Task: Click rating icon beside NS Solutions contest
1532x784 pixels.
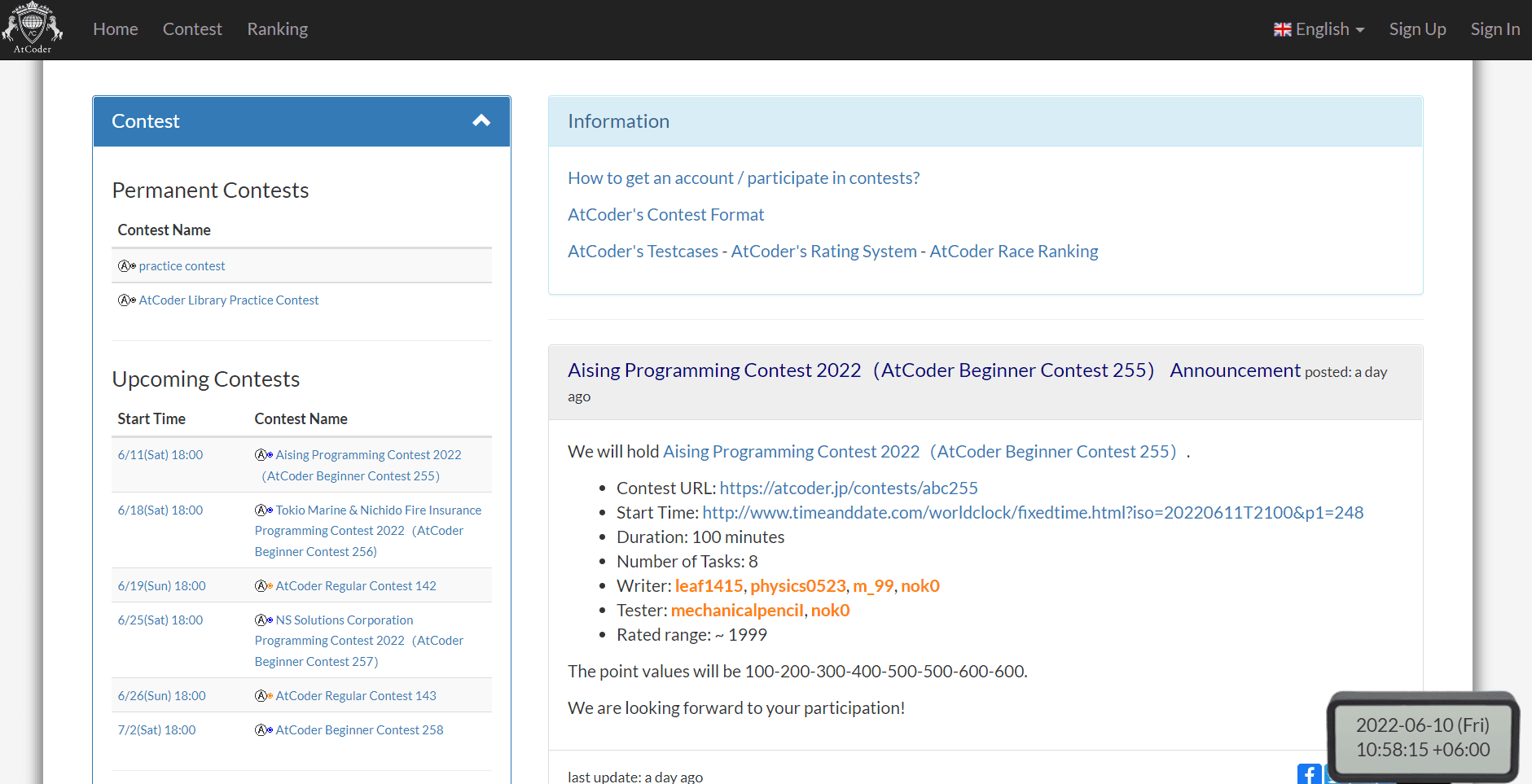Action: coord(264,620)
